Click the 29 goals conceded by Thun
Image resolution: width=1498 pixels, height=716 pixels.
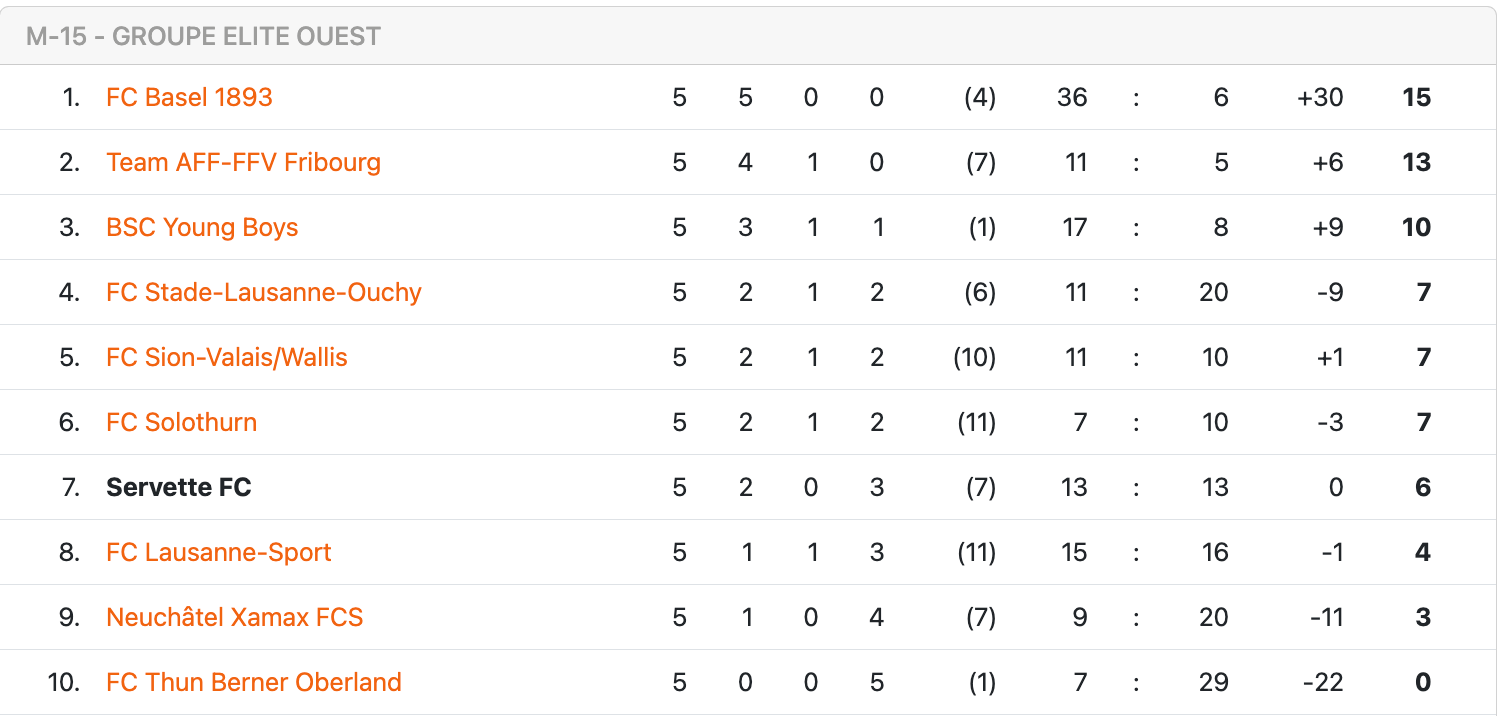1213,682
